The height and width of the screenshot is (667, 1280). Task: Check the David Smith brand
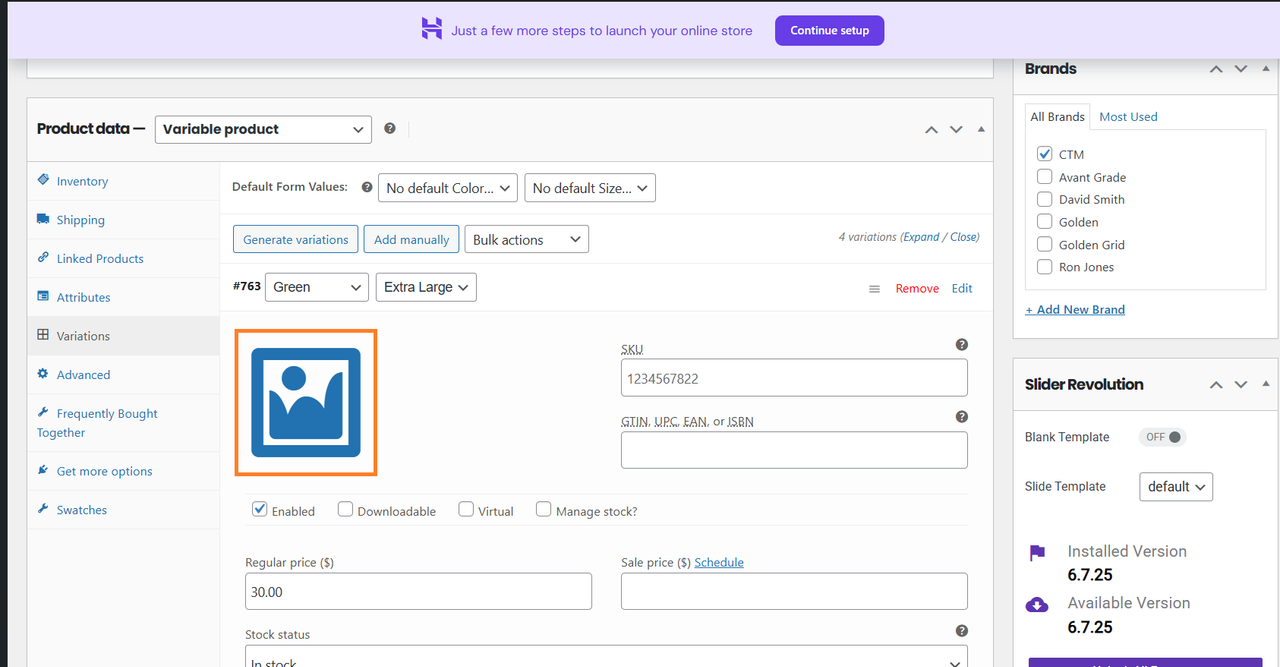point(1044,199)
